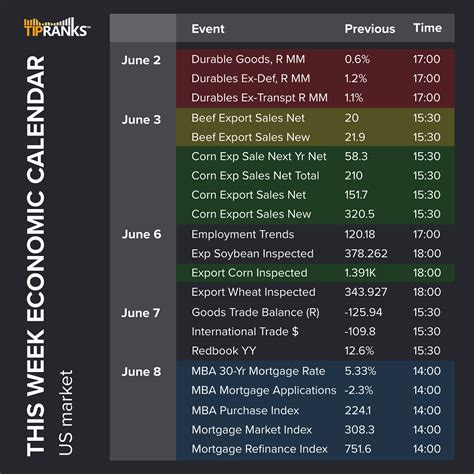Select the Time column header
Screen dimensions: 474x474
tap(427, 28)
